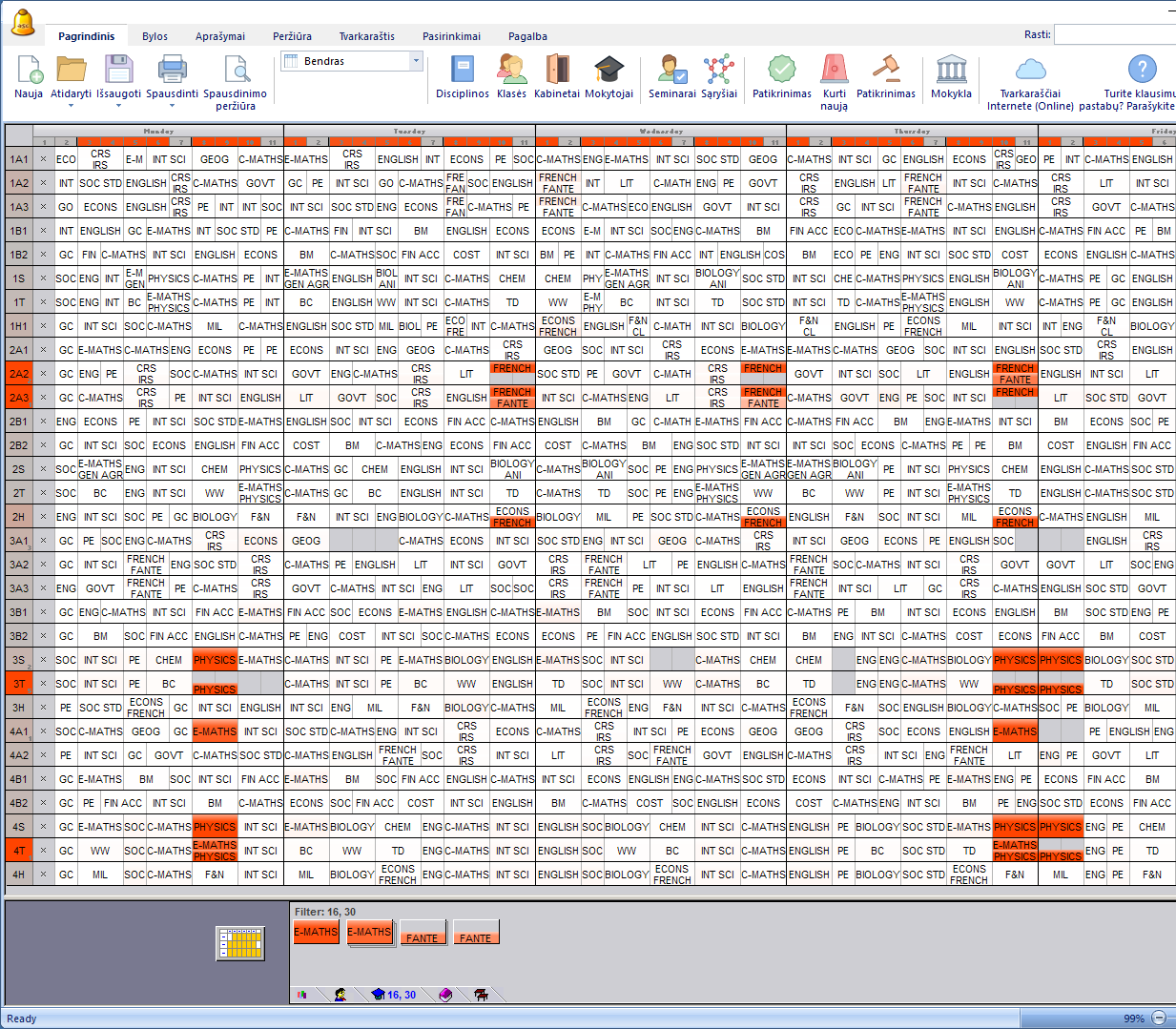Toggle the × mark in row 1A1
The image size is (1176, 1029).
[43, 159]
